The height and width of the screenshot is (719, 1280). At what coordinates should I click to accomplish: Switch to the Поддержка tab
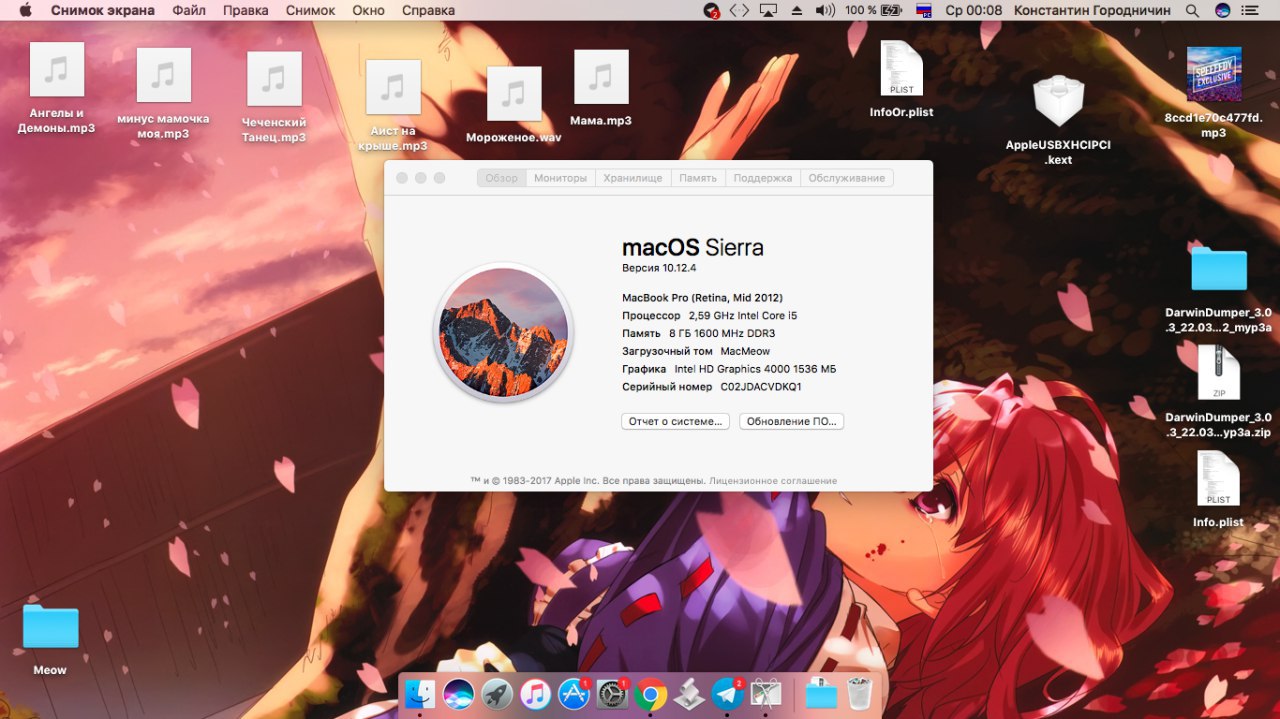tap(763, 178)
